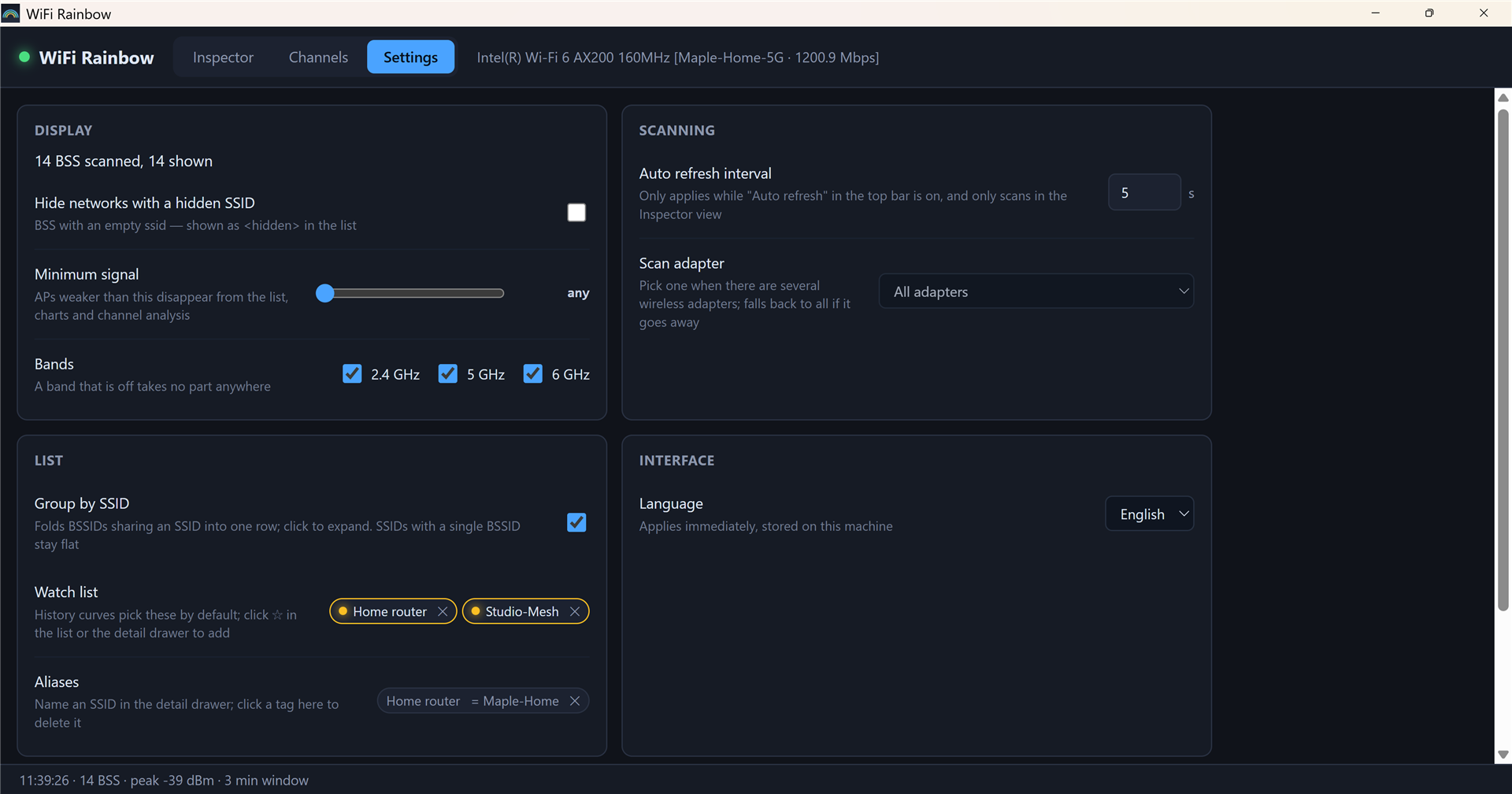This screenshot has height=794, width=1512.
Task: Open the Scan adapter dropdown
Action: (1036, 291)
